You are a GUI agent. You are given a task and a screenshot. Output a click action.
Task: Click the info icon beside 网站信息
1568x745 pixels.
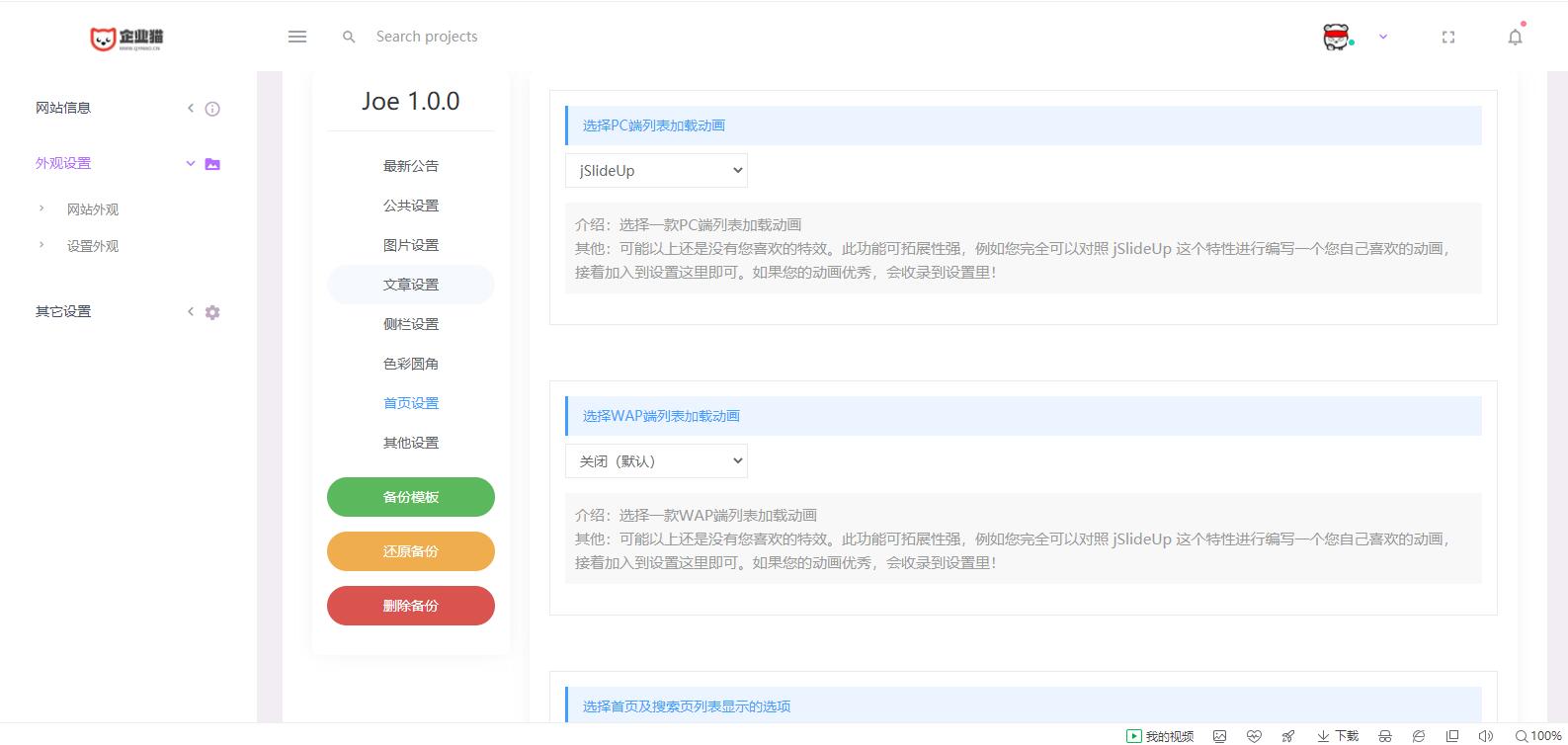212,109
